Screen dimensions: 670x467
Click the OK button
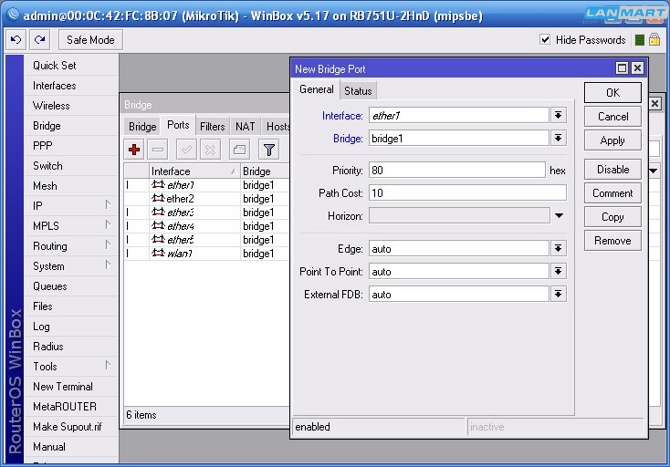613,93
